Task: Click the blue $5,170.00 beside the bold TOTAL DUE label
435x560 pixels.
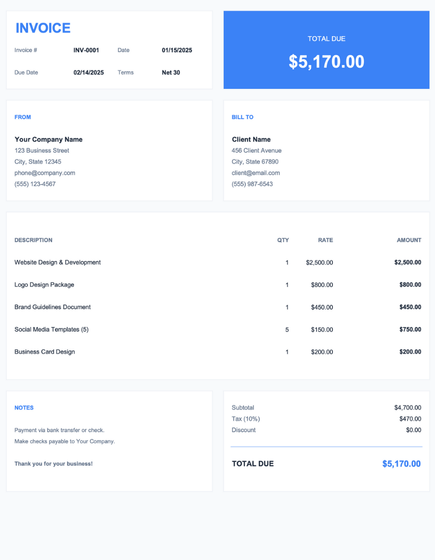Action: (401, 464)
